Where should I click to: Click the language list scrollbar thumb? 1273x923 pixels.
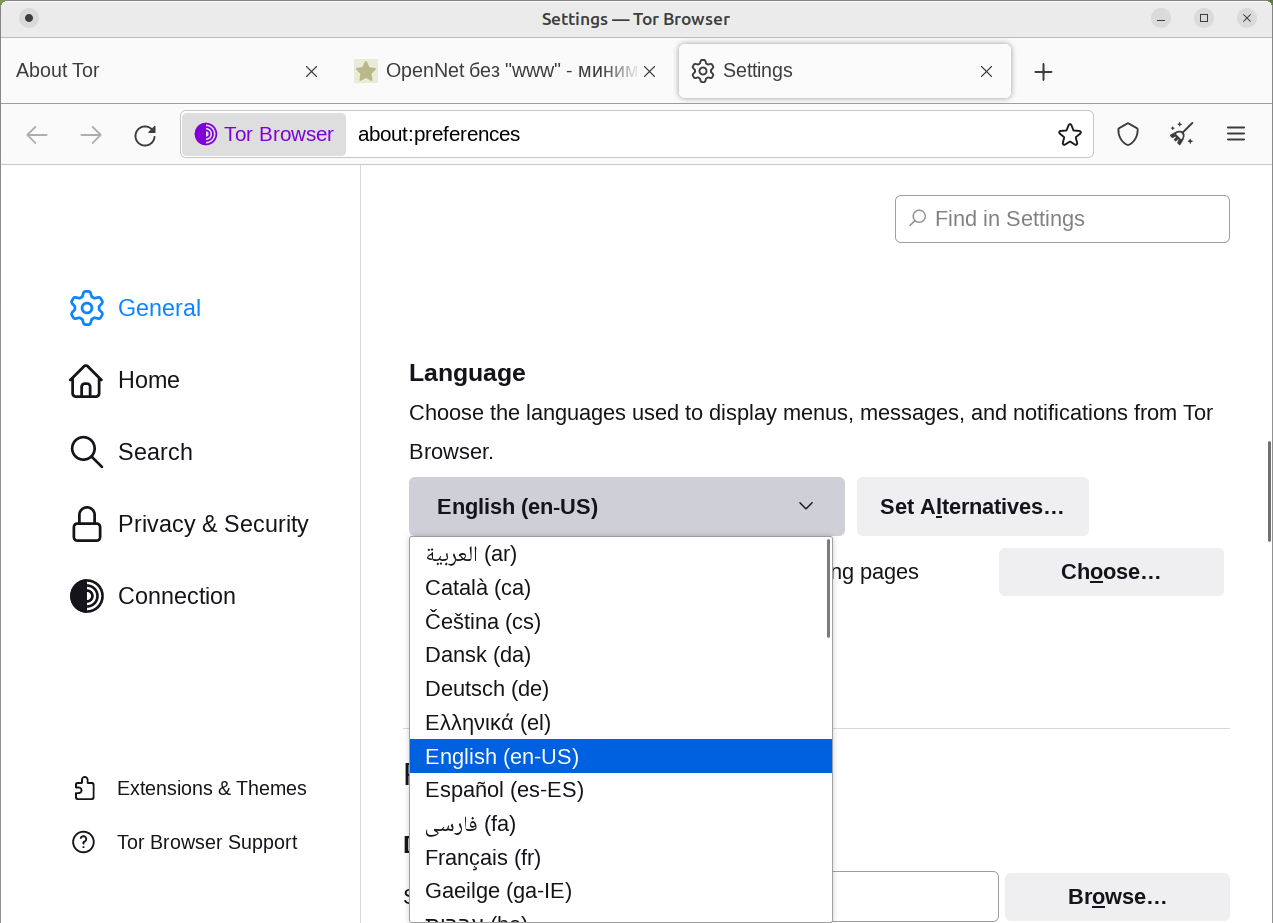click(x=828, y=588)
